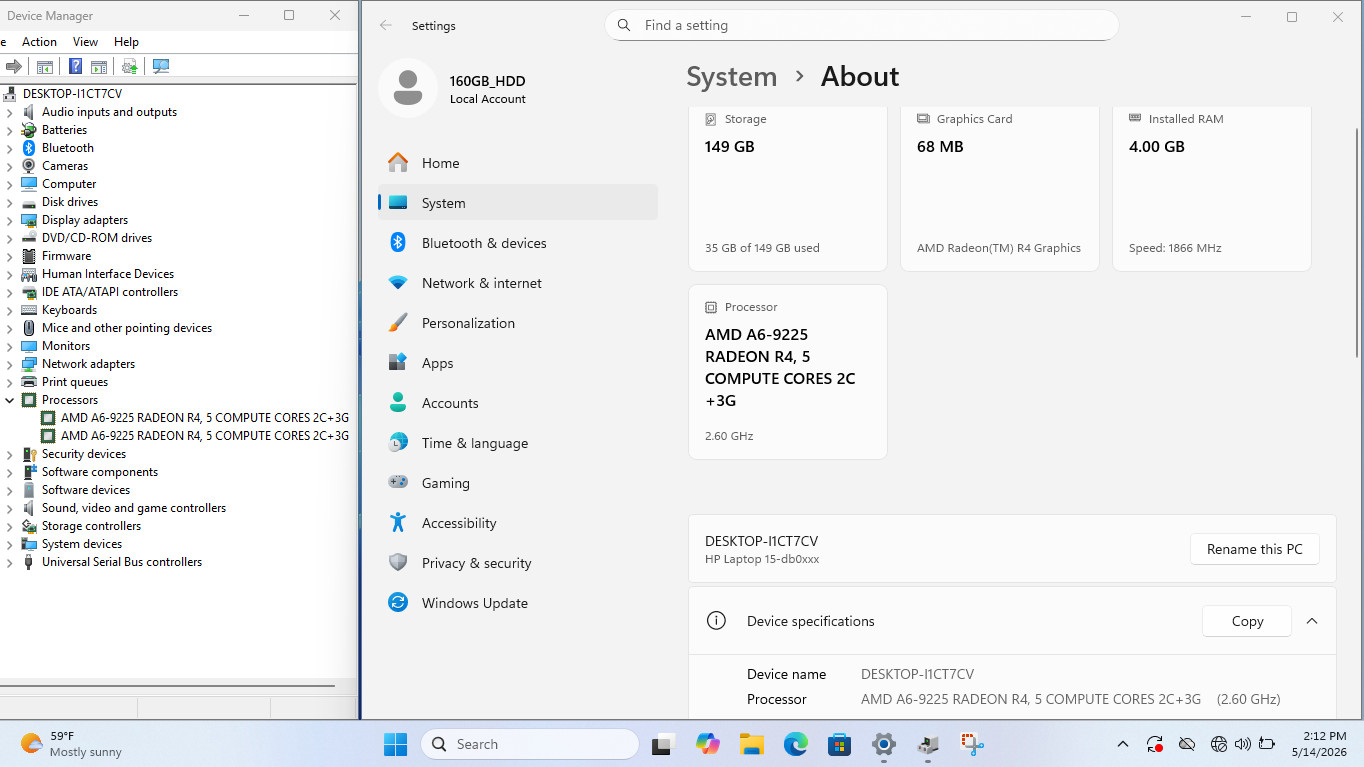Open Microsoft Store from the taskbar

(x=839, y=744)
